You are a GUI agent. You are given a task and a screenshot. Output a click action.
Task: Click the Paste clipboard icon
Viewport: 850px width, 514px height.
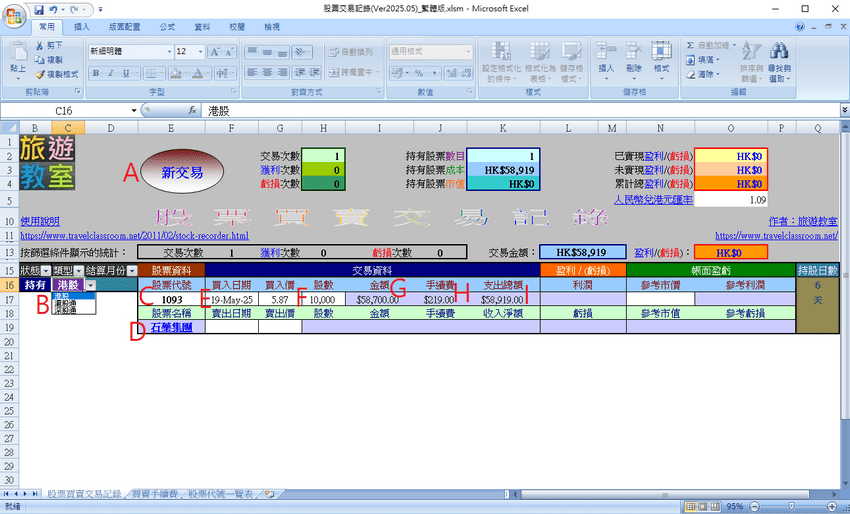coord(18,51)
